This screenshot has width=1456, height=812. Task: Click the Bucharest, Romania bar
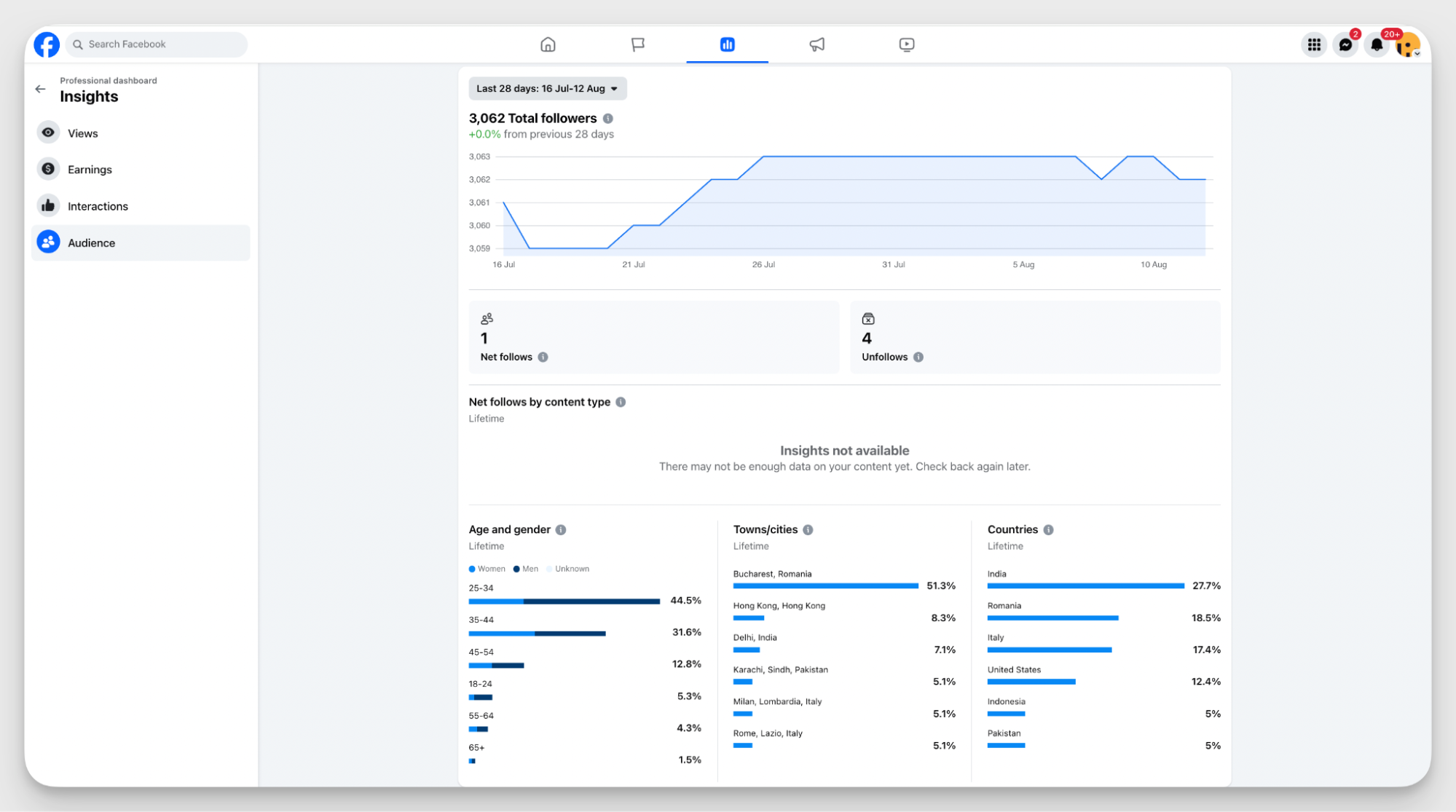point(825,586)
